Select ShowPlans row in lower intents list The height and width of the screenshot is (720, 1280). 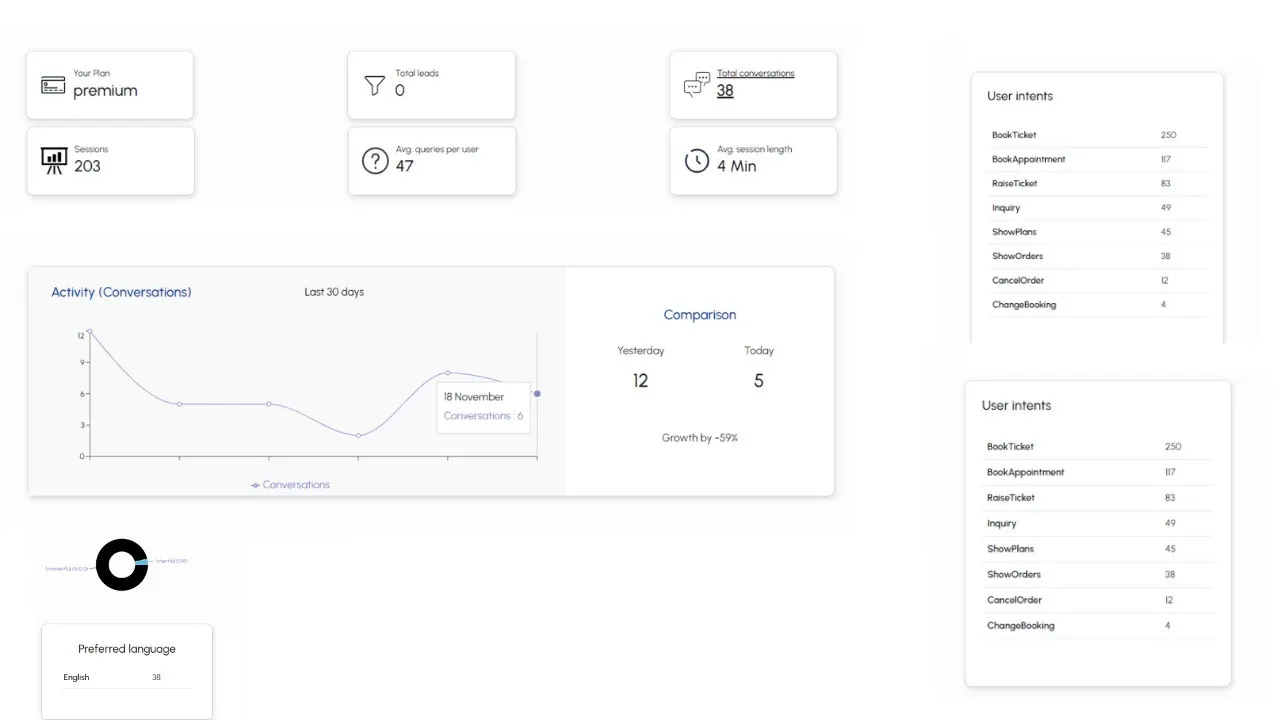(x=1097, y=549)
